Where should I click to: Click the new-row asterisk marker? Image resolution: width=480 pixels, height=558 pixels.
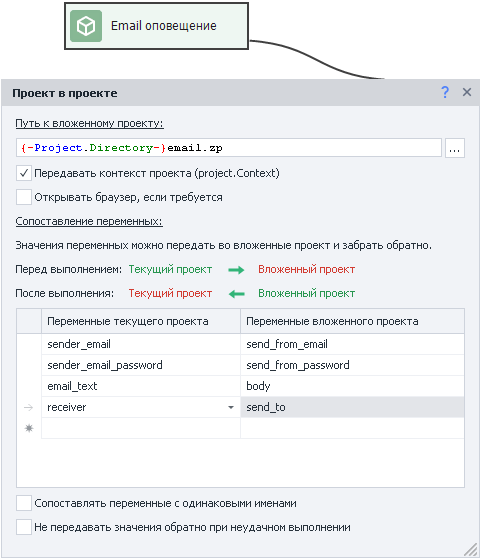click(29, 428)
